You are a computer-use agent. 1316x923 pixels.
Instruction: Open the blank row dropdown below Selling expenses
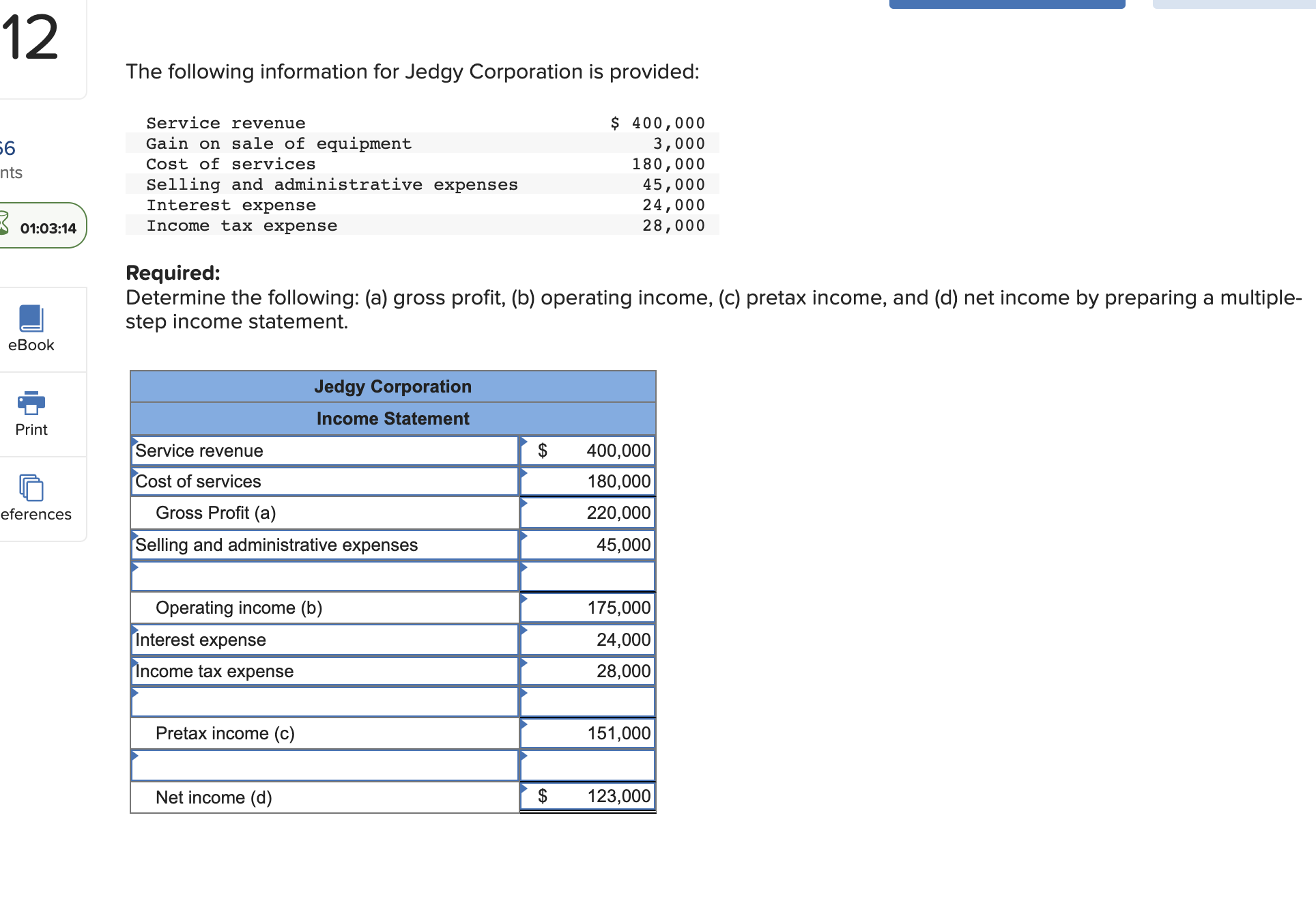134,569
